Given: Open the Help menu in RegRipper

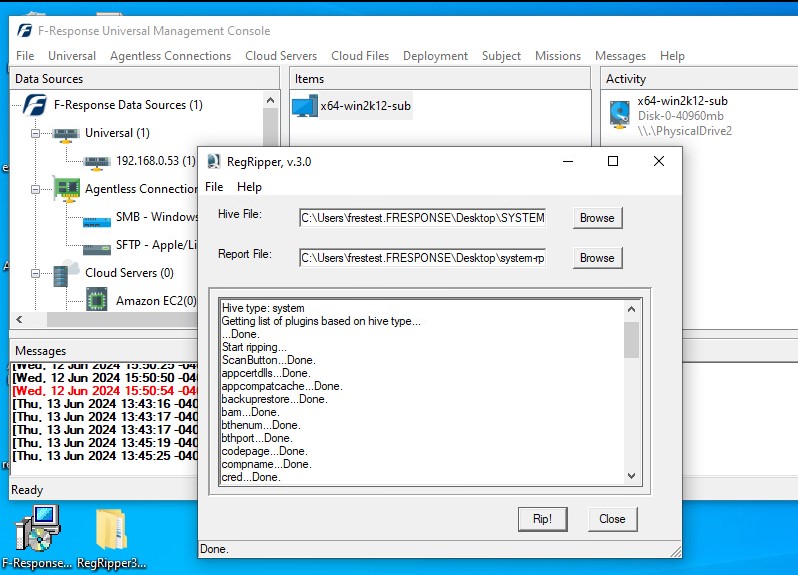Looking at the screenshot, I should tap(249, 187).
